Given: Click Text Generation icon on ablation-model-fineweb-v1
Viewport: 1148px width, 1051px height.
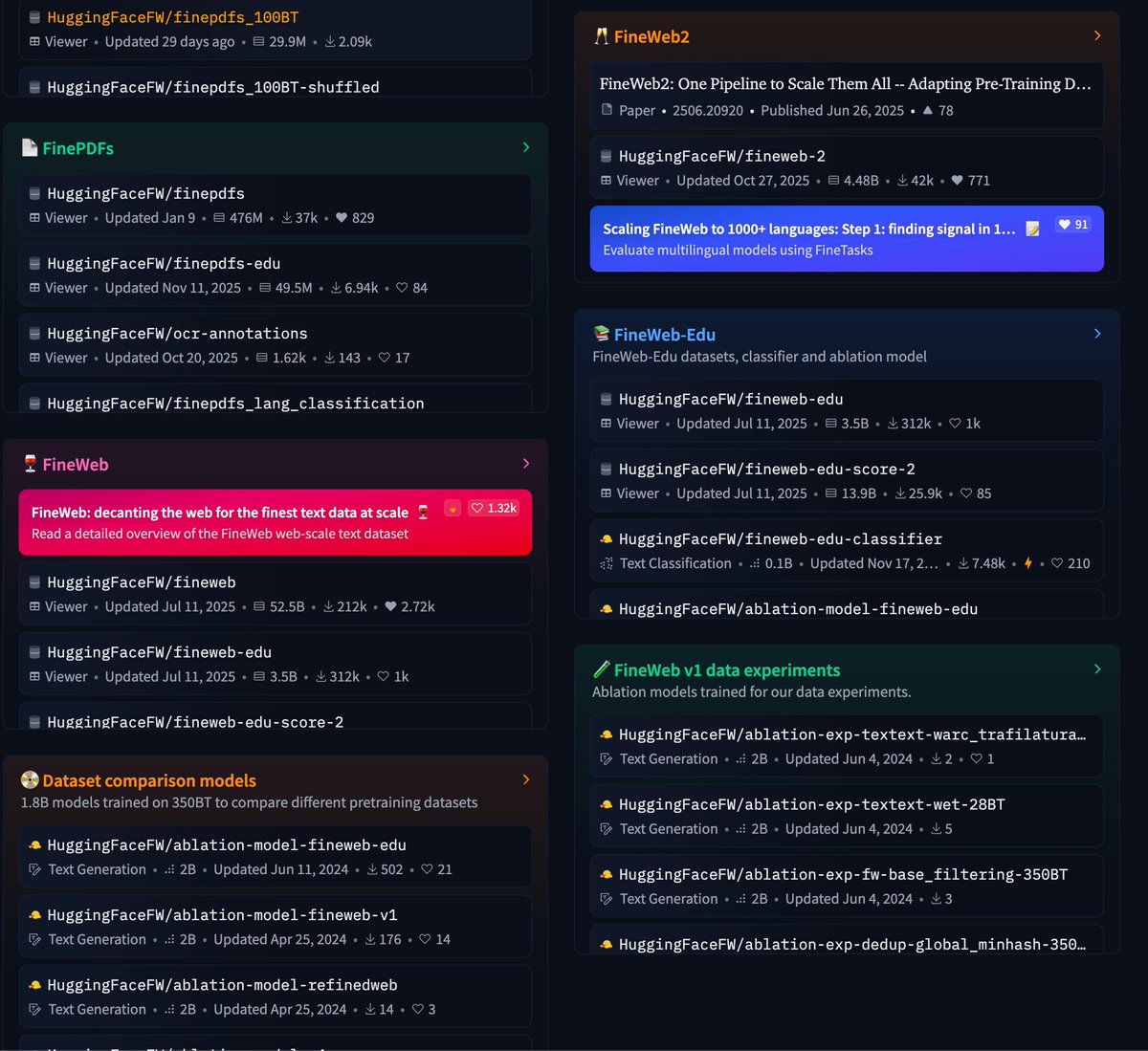Looking at the screenshot, I should [35, 940].
